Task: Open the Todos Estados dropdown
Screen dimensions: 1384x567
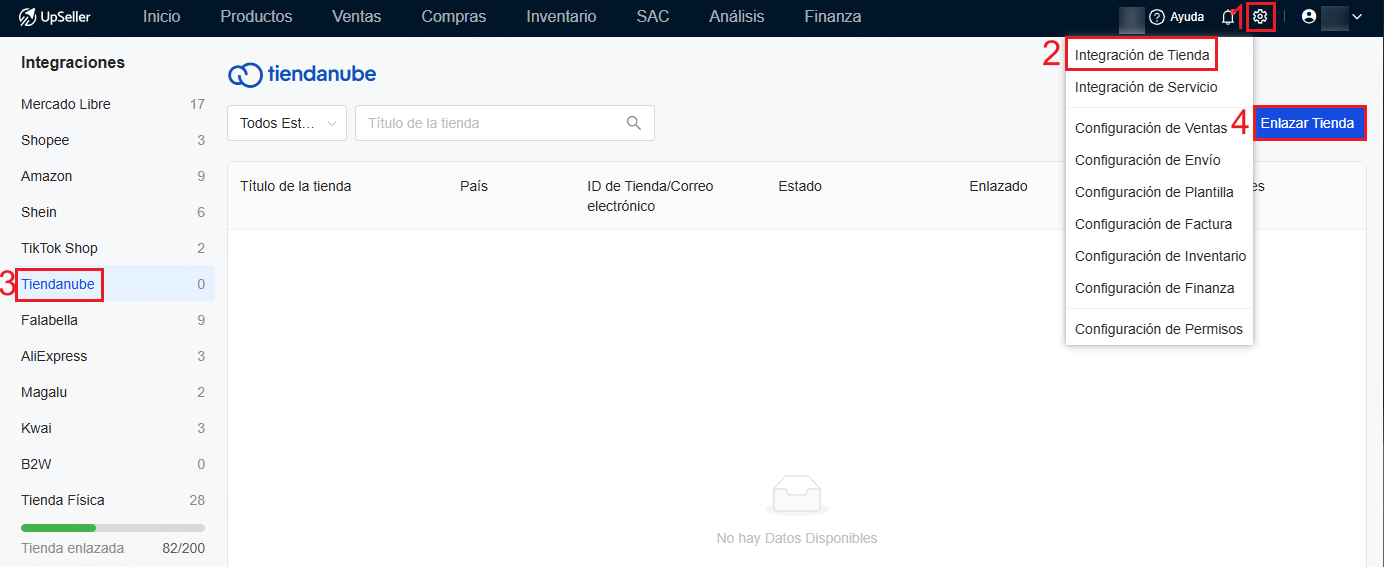Action: (287, 123)
